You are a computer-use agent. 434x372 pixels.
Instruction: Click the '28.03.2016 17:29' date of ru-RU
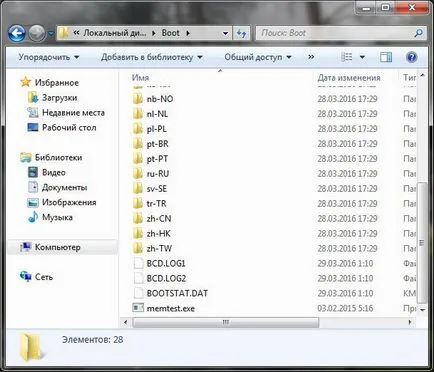[347, 173]
